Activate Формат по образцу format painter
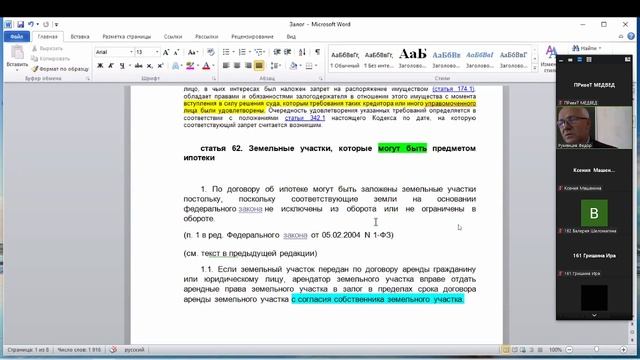This screenshot has width=640, height=360. [60, 69]
